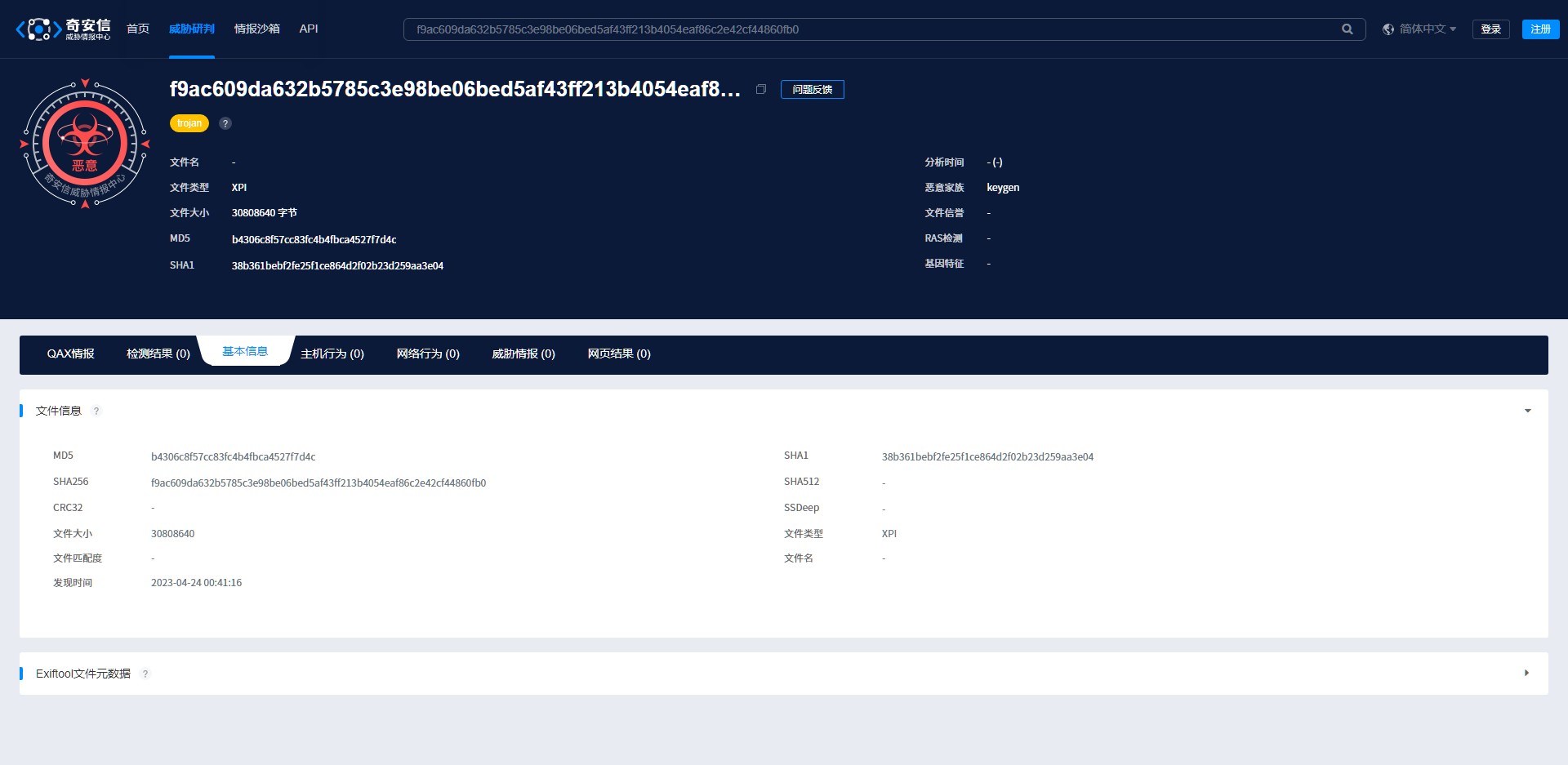Click the header file size 30808640 字节

click(x=264, y=213)
